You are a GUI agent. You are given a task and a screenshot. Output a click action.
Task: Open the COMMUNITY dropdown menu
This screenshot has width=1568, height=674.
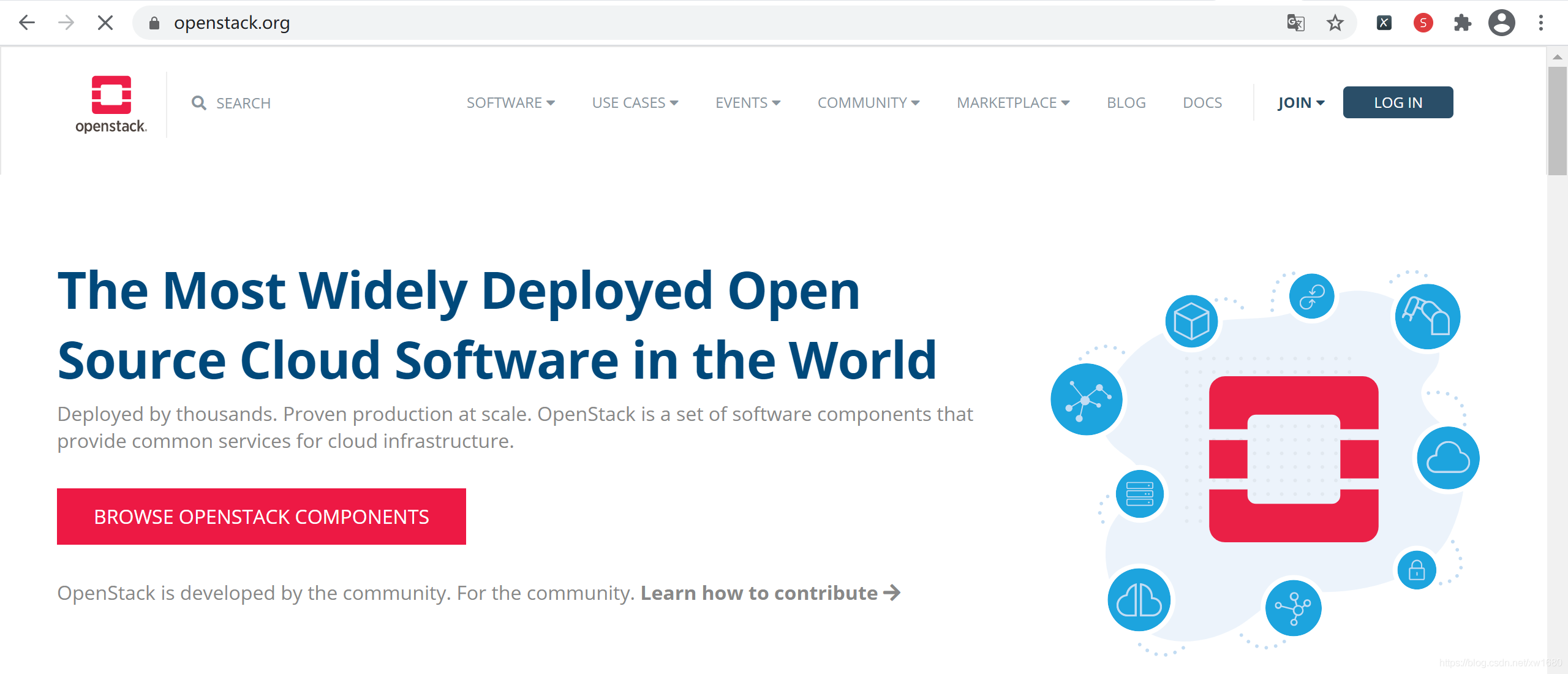[869, 103]
